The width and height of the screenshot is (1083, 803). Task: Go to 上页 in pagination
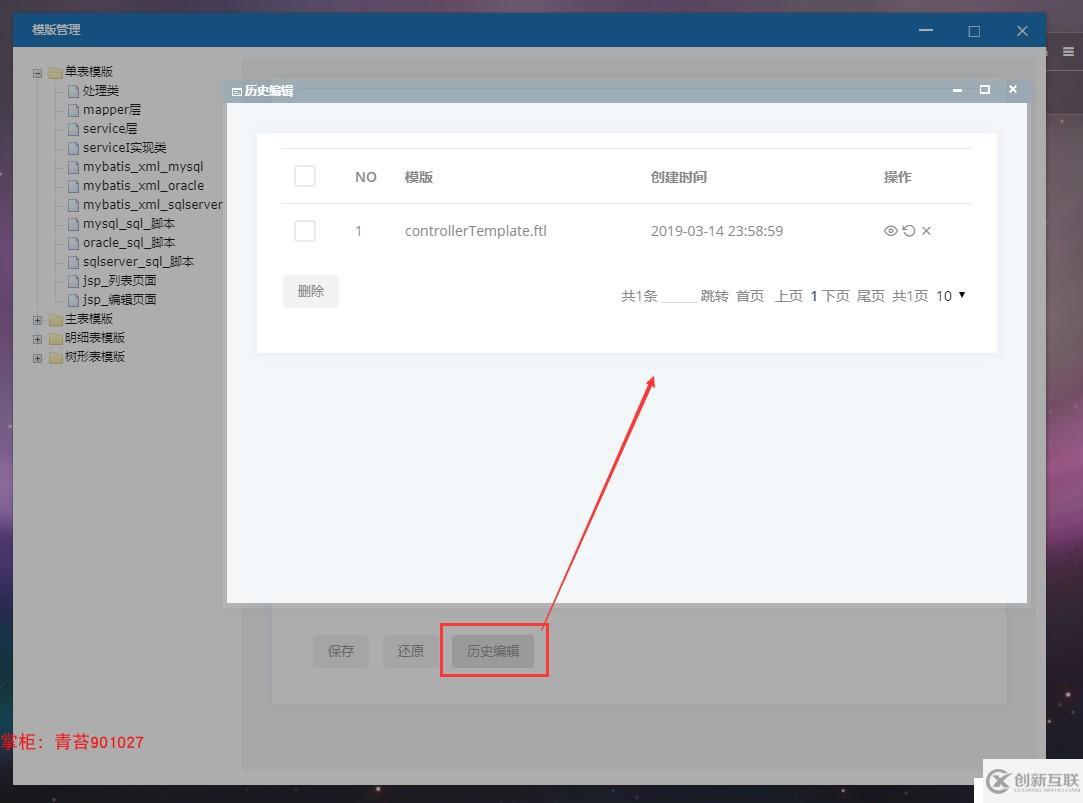point(788,296)
